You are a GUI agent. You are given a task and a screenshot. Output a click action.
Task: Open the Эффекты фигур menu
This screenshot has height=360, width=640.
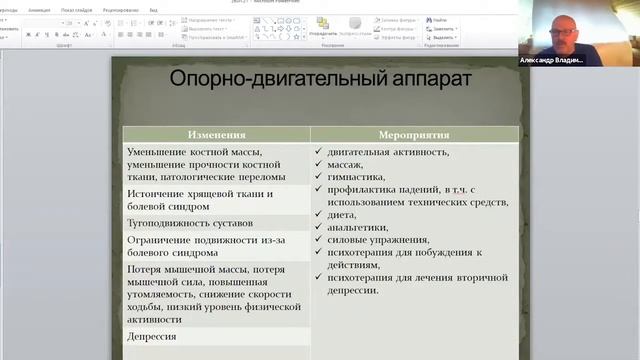396,38
